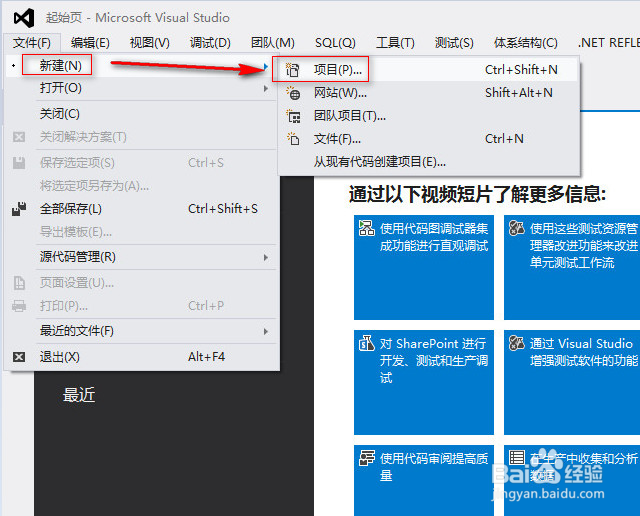Open the 体系结构(C) menu
The width and height of the screenshot is (640, 516).
tap(526, 42)
